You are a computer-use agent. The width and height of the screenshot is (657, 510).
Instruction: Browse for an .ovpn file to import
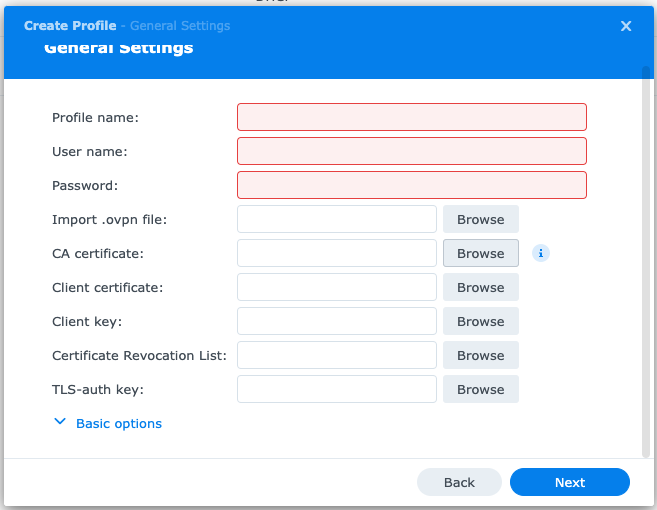tap(480, 219)
